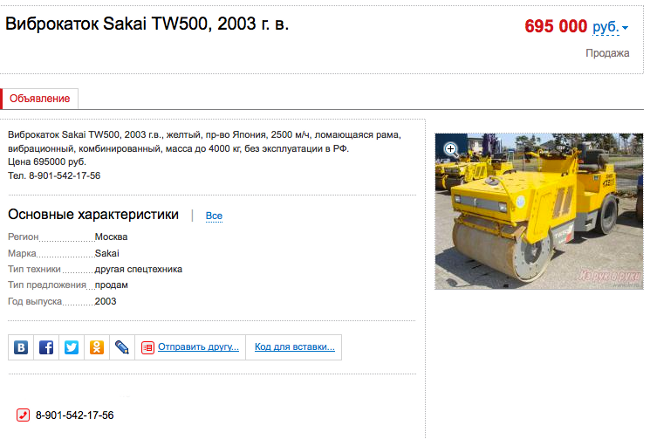
Task: Expand all characteristics via Все
Action: tap(214, 216)
